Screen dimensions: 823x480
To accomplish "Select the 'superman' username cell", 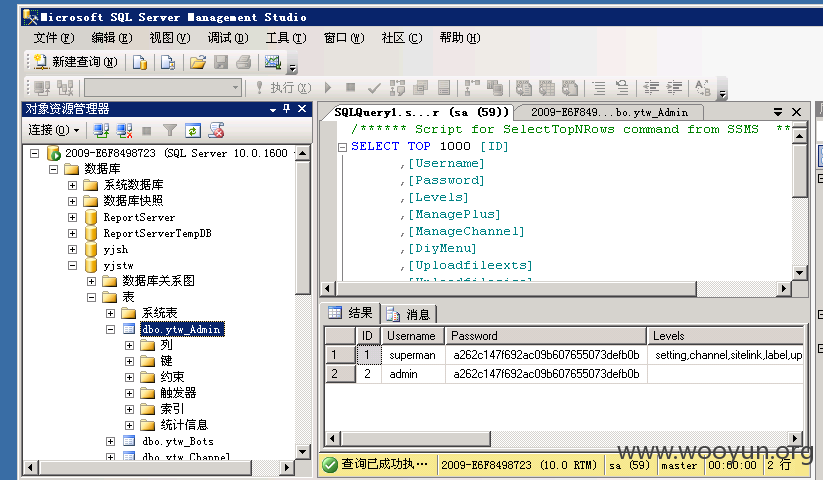I will [413, 355].
